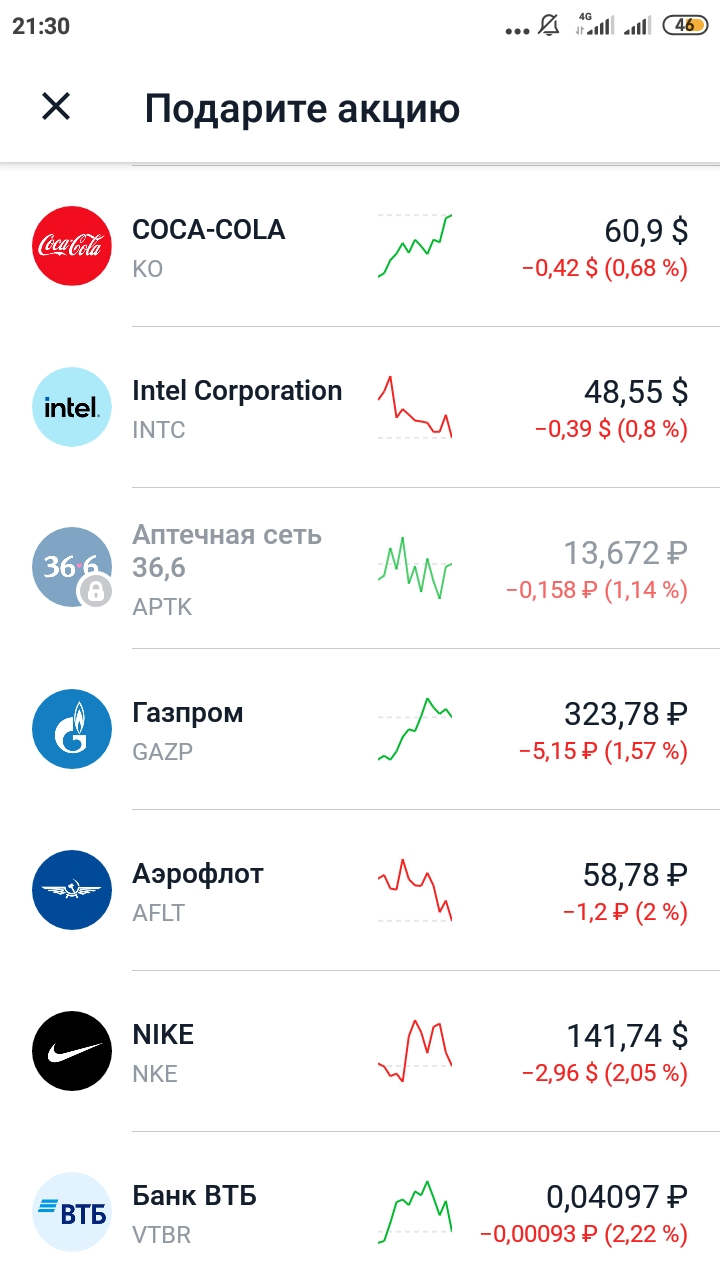The height and width of the screenshot is (1280, 720).
Task: Choose Банк ВТБ VTBR stock
Action: [360, 1212]
